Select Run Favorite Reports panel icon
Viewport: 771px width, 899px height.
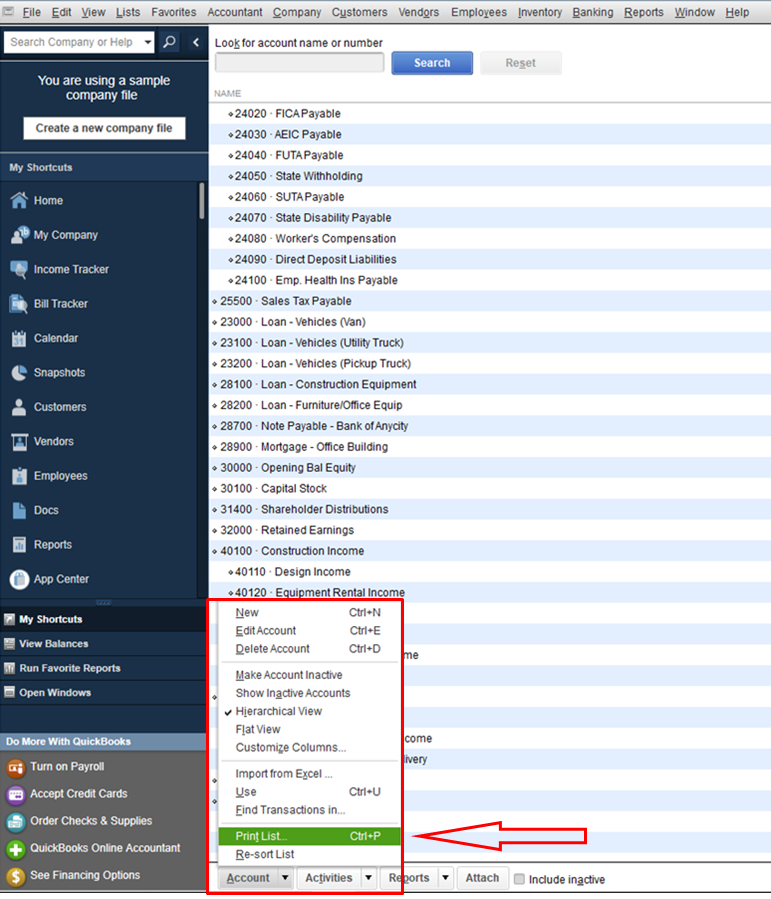(9, 669)
